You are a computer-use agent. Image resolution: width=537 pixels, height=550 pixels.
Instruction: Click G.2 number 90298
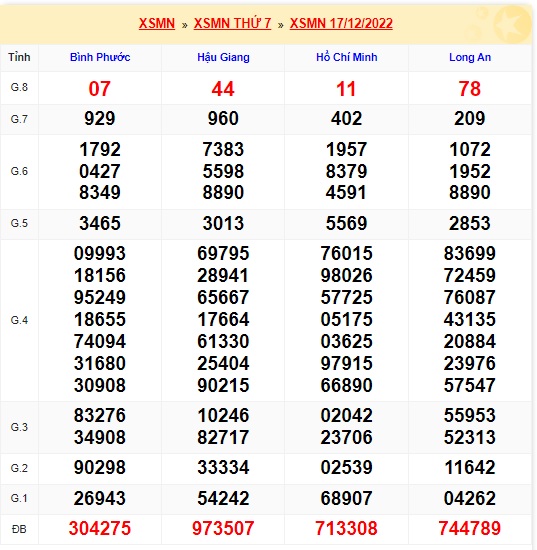100,468
